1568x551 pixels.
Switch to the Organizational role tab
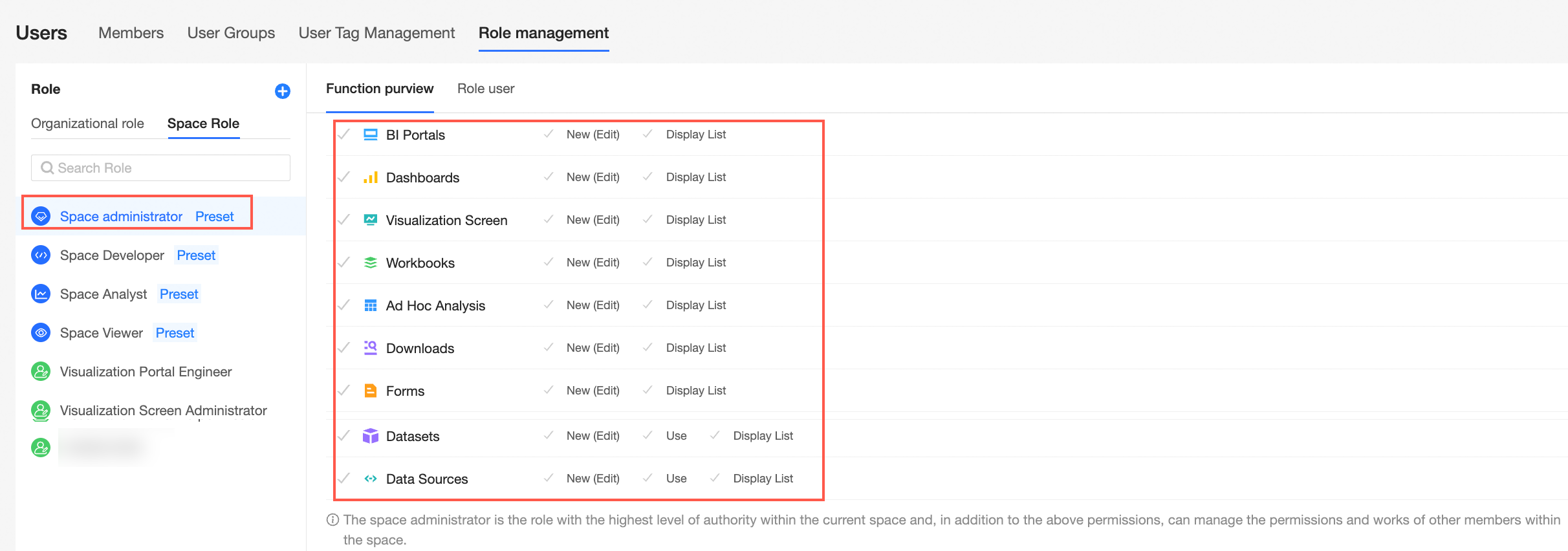point(87,124)
